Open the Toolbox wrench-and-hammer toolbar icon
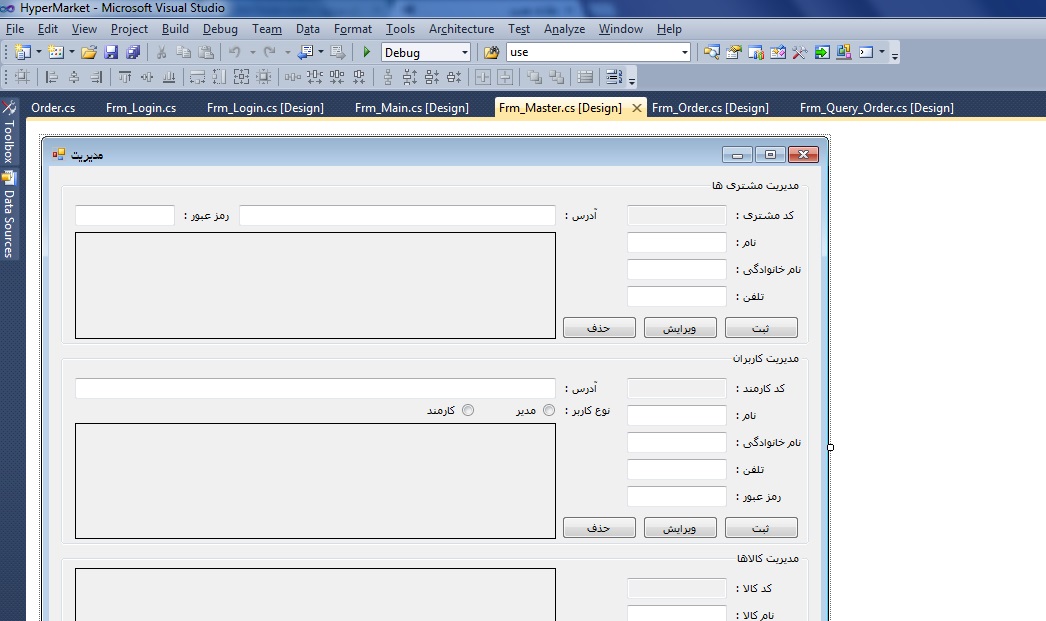1046x621 pixels. point(799,52)
